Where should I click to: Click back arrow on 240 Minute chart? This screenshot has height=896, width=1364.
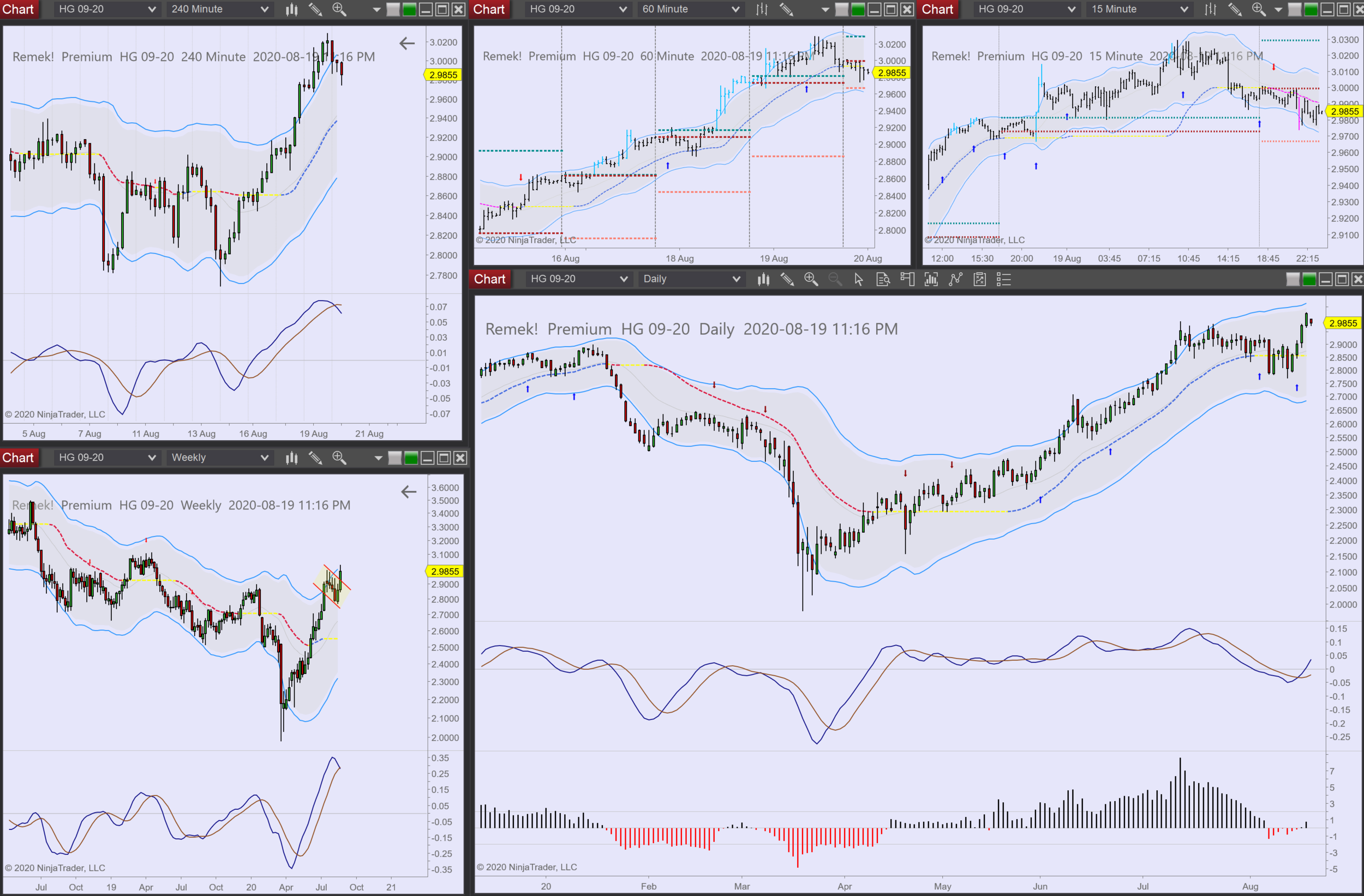point(407,43)
